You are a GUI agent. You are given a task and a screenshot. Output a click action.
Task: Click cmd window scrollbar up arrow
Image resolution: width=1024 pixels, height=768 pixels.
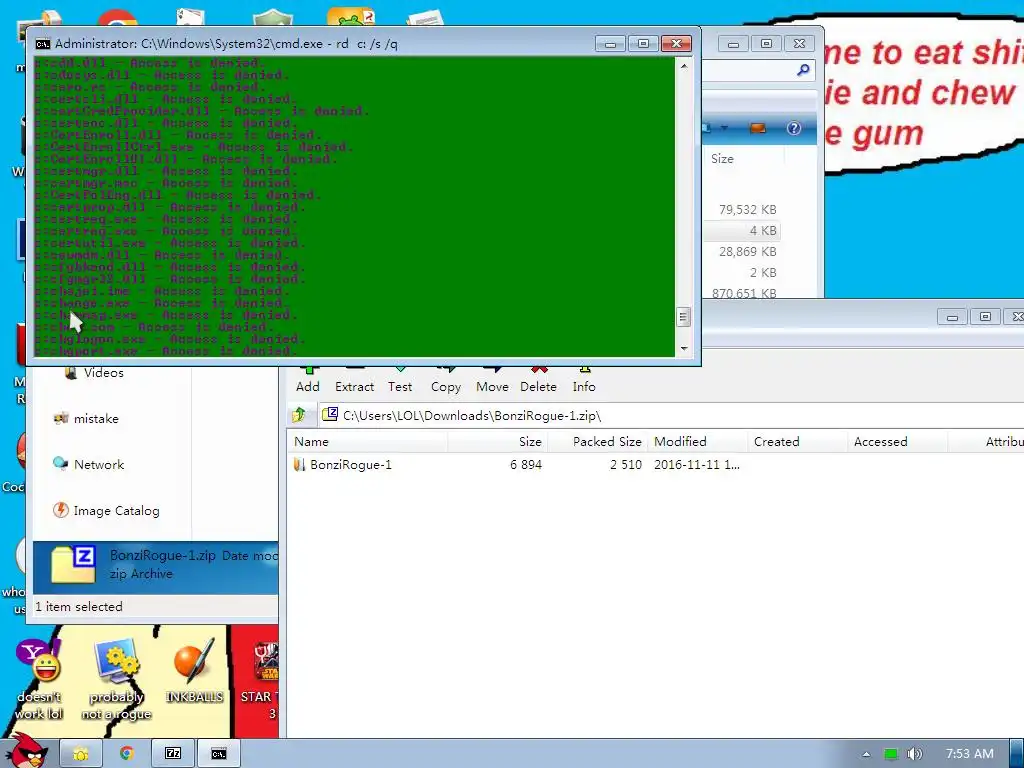(684, 66)
